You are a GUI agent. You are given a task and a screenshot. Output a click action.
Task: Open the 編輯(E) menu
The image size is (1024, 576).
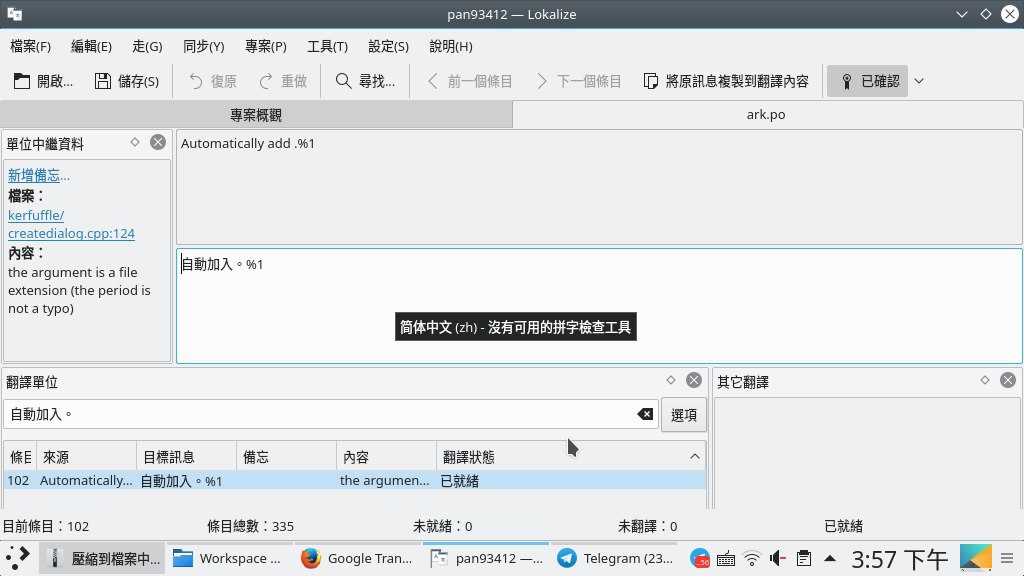91,46
